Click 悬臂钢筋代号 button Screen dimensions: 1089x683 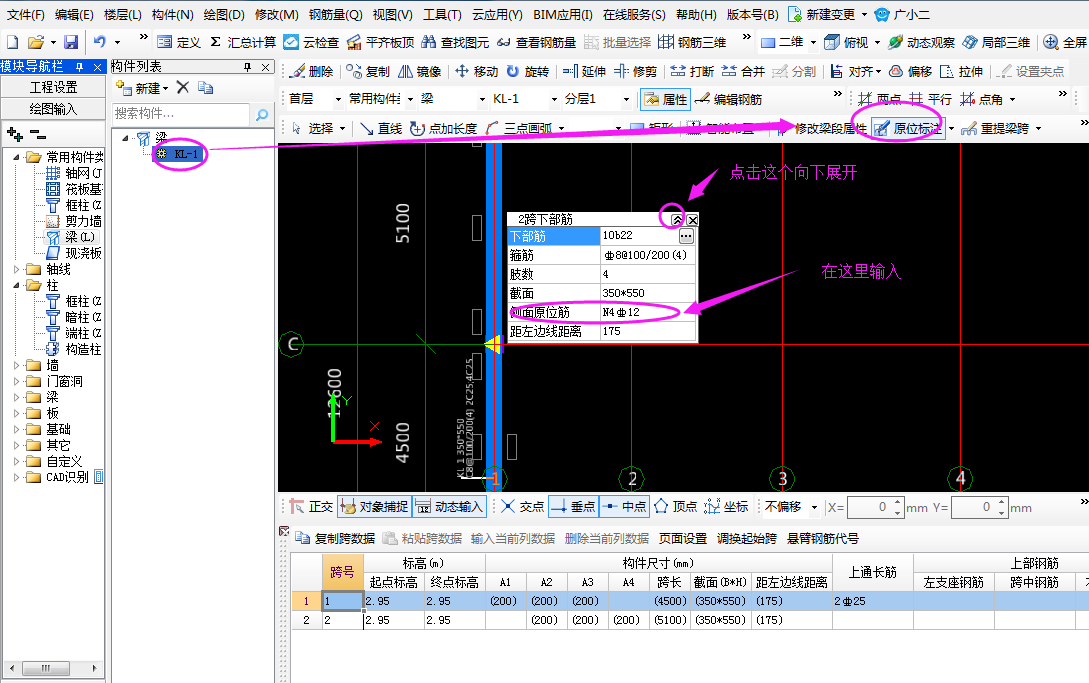coord(822,538)
